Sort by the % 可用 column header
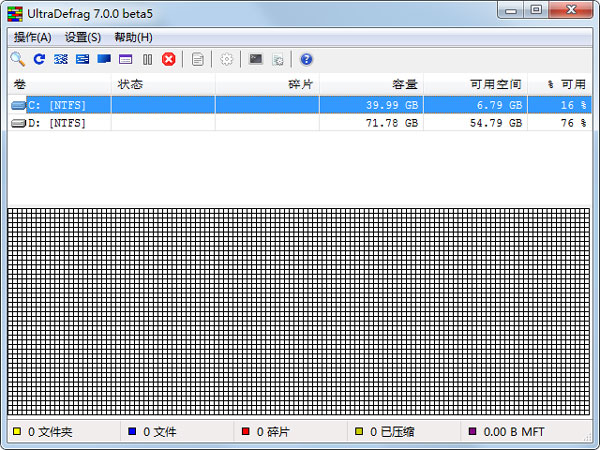The image size is (600, 450). tap(560, 84)
